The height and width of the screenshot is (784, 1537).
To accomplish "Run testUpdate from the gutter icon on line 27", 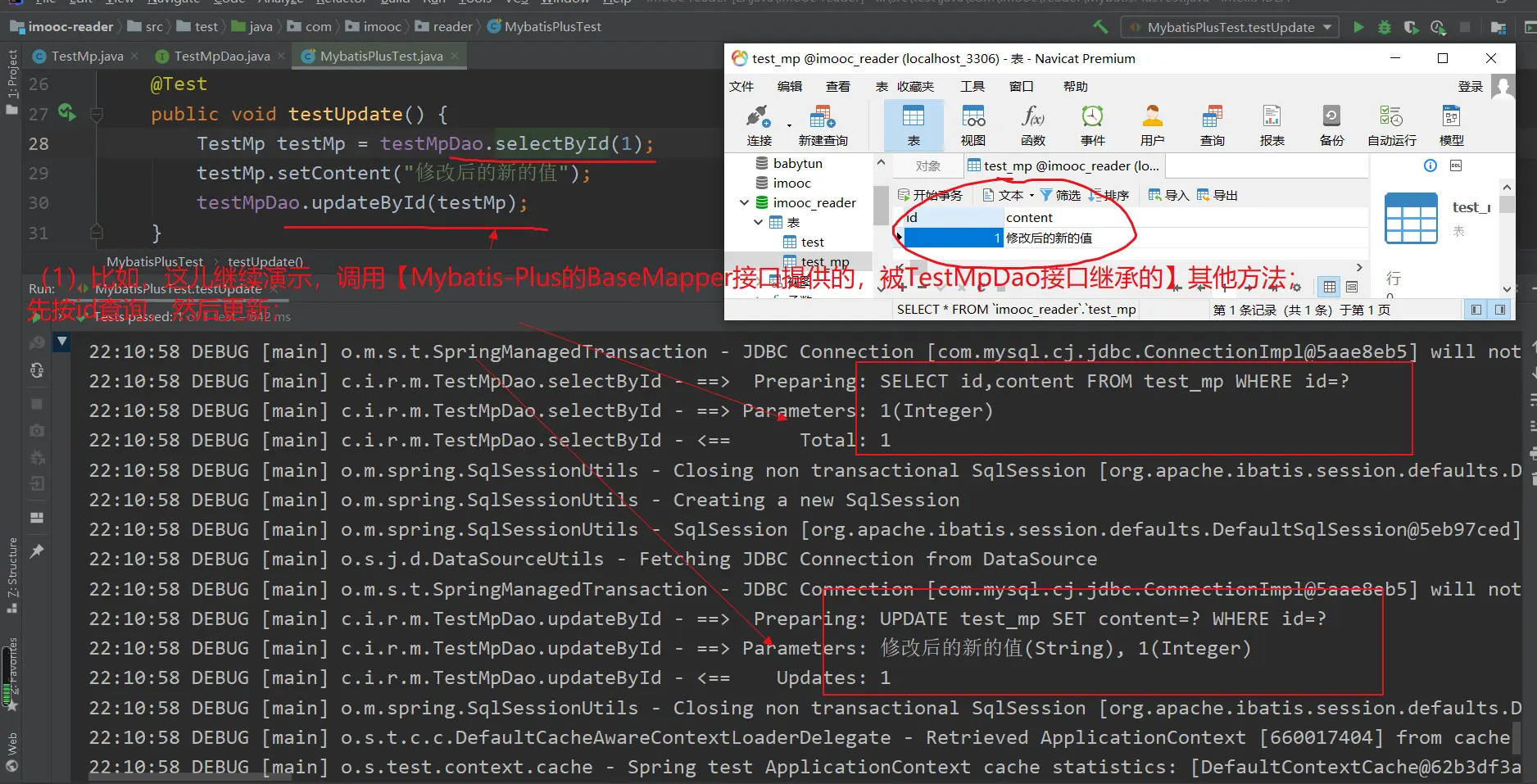I will [66, 113].
